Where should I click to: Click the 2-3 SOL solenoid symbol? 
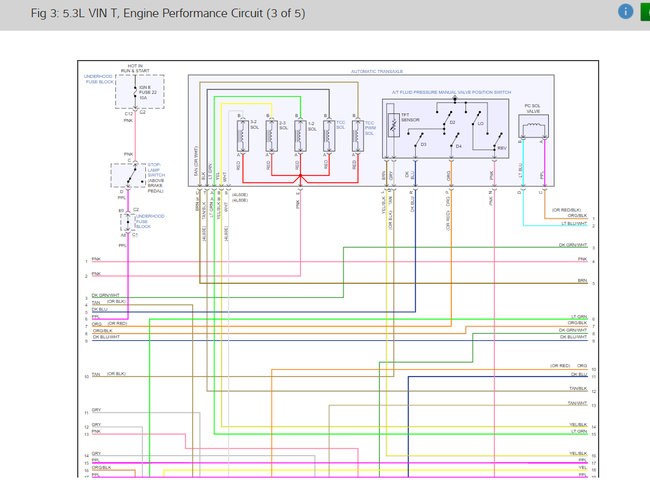tap(270, 137)
